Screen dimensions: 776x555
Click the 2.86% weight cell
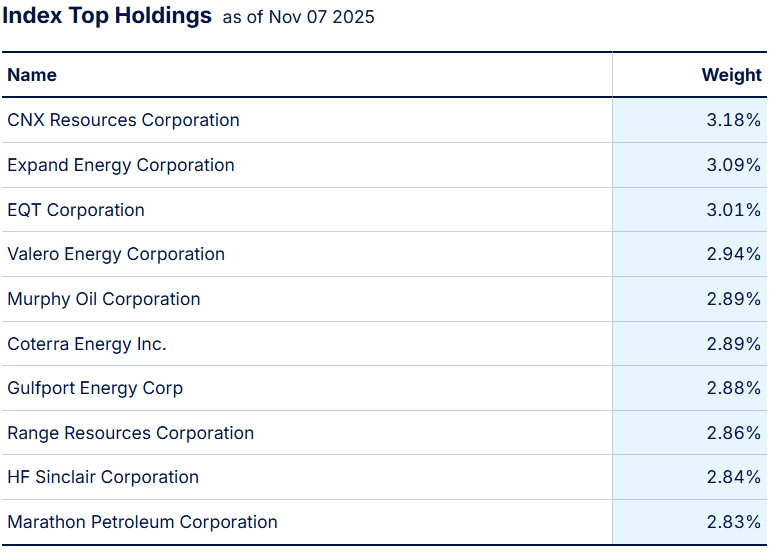733,433
